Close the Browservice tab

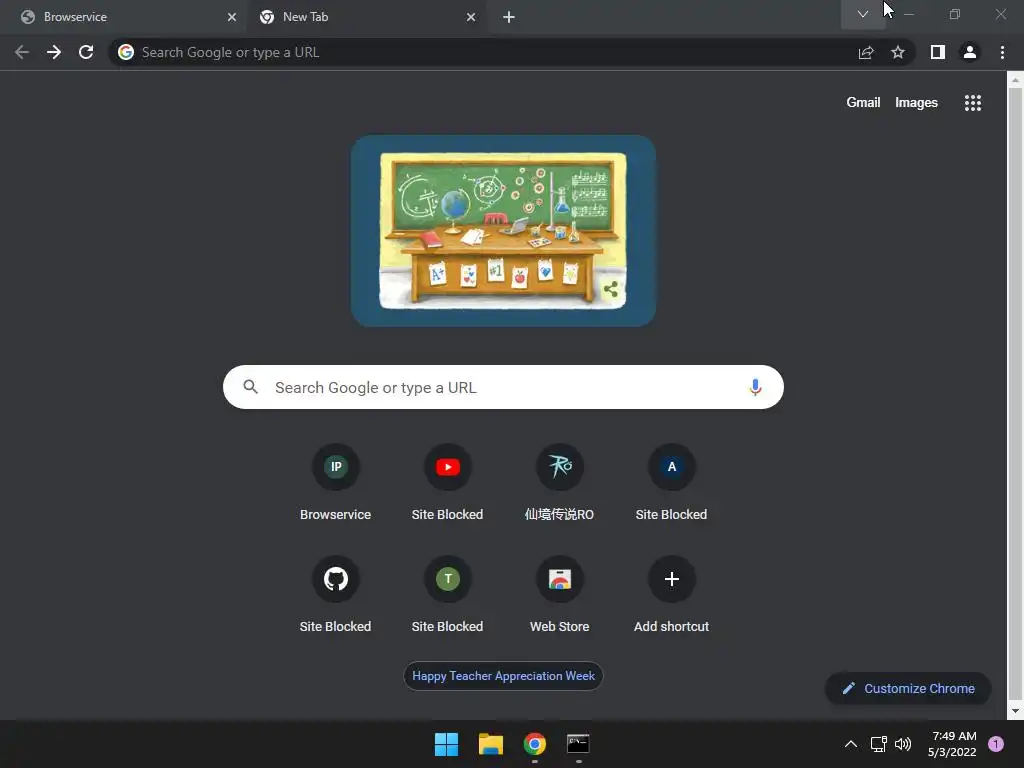click(232, 17)
